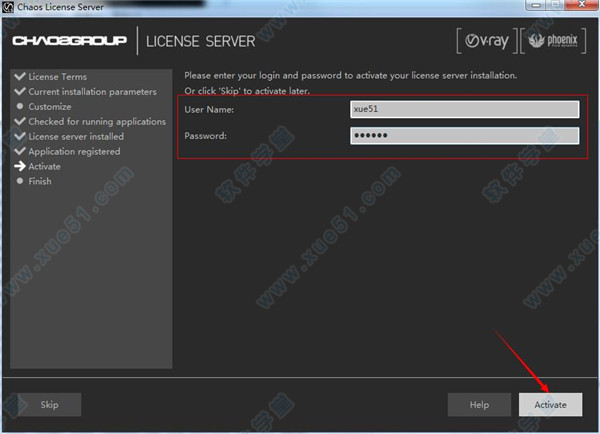Click arrow icon beside Activate step

20,166
